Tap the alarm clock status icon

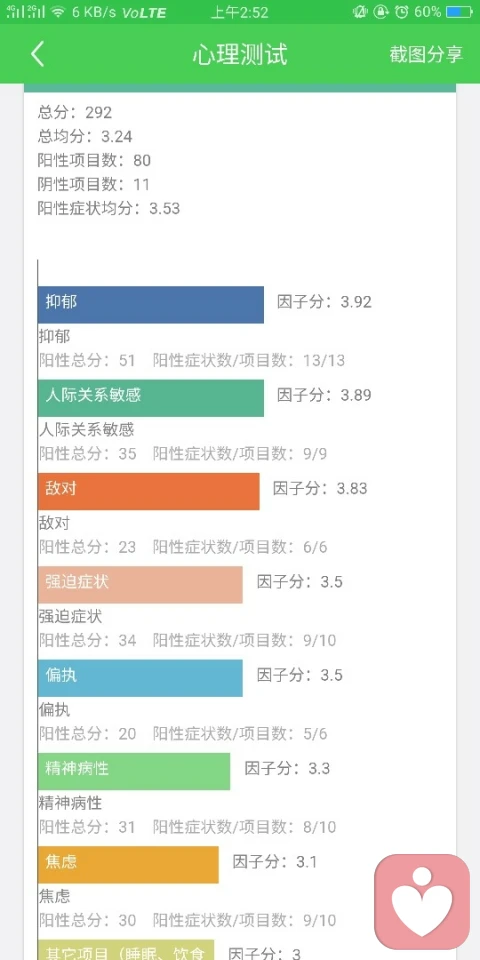[402, 12]
